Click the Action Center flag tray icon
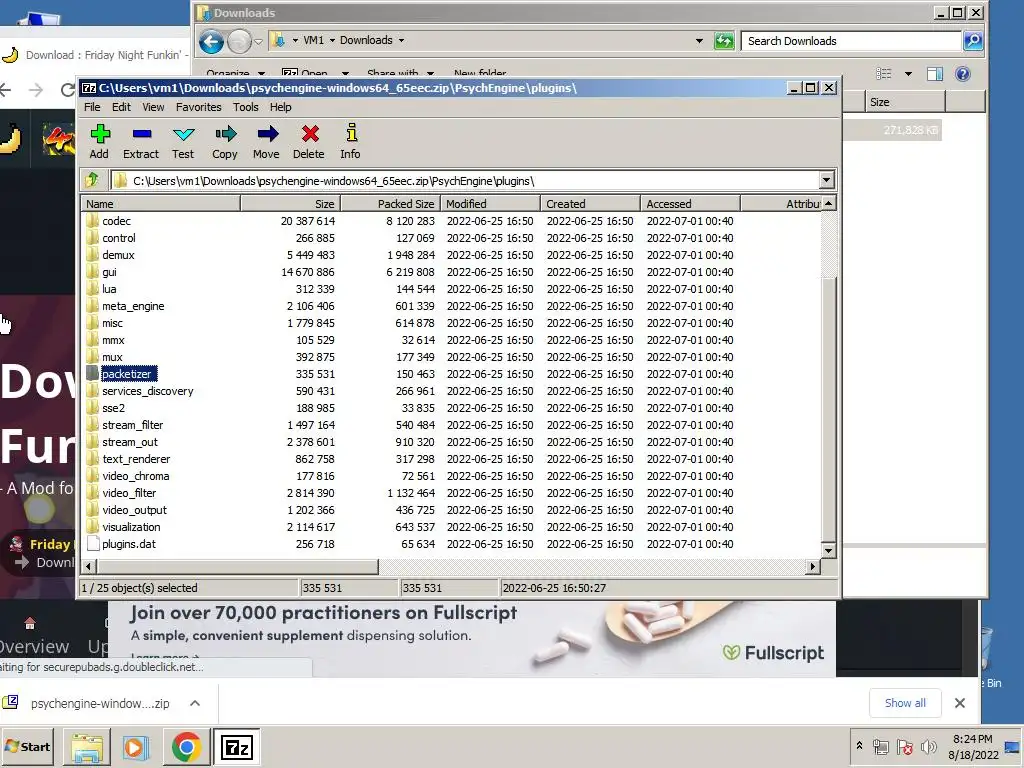The width and height of the screenshot is (1024, 768). (904, 746)
